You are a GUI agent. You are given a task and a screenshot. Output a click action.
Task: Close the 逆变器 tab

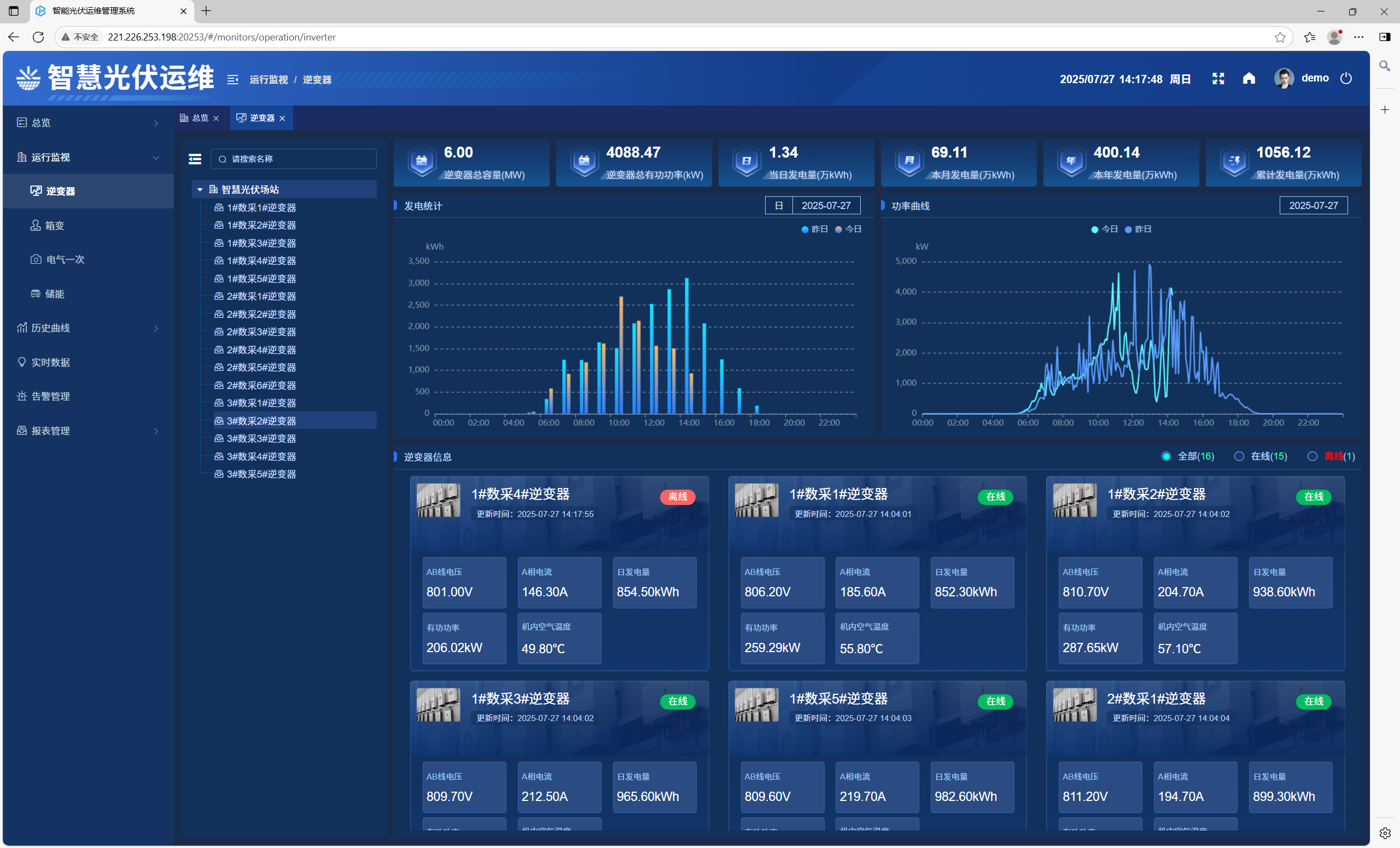282,118
